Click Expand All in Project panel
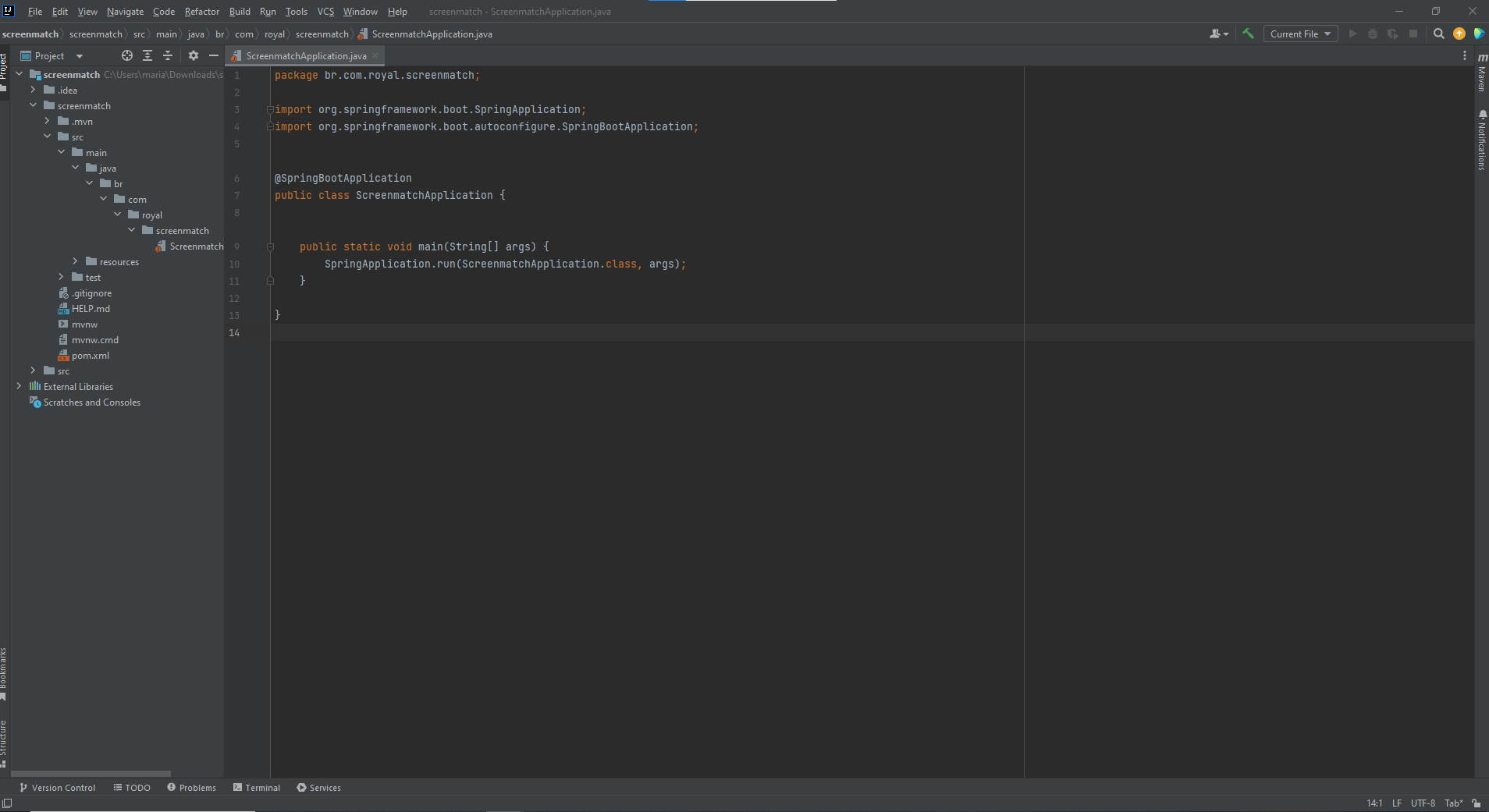The height and width of the screenshot is (812, 1489). click(147, 55)
